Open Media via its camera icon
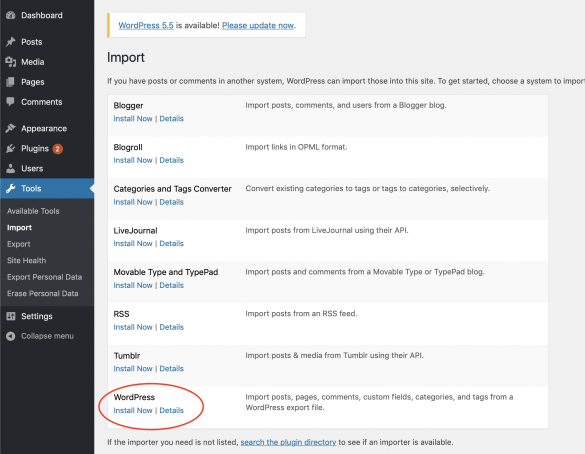Image resolution: width=585 pixels, height=454 pixels. (x=11, y=62)
